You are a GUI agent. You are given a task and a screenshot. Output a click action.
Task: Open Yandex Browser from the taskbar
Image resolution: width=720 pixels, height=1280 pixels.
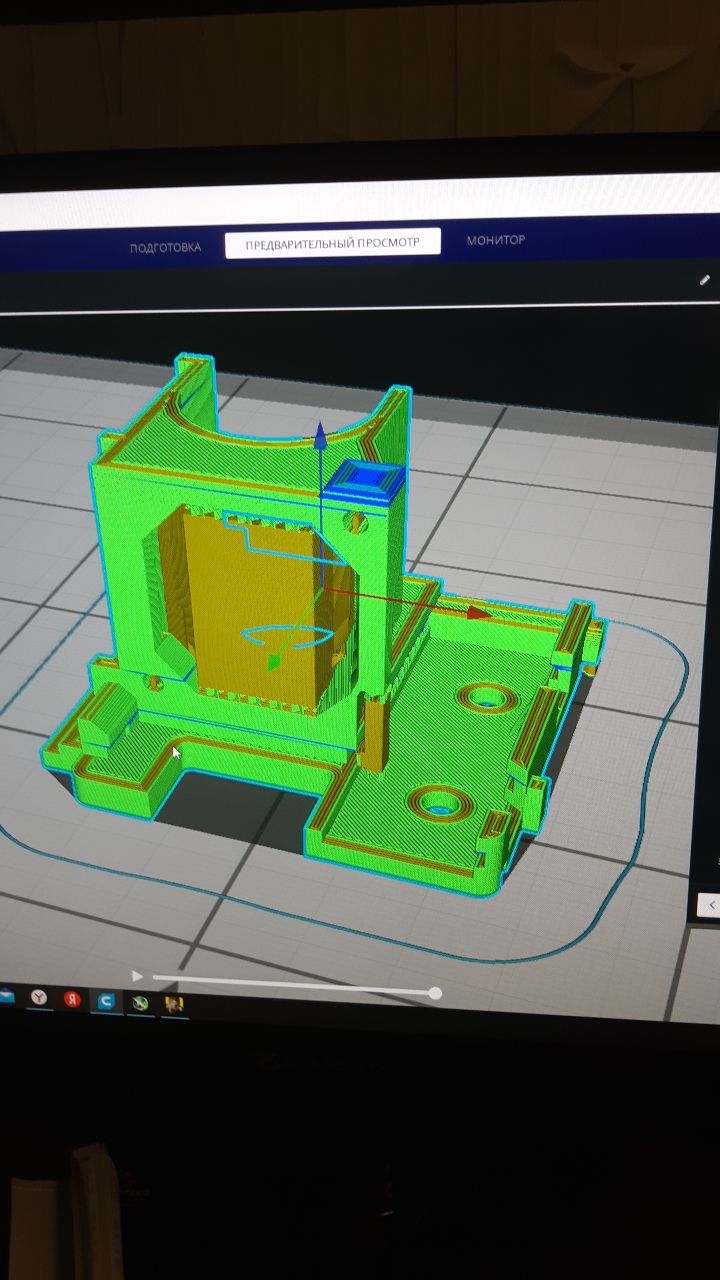(38, 997)
